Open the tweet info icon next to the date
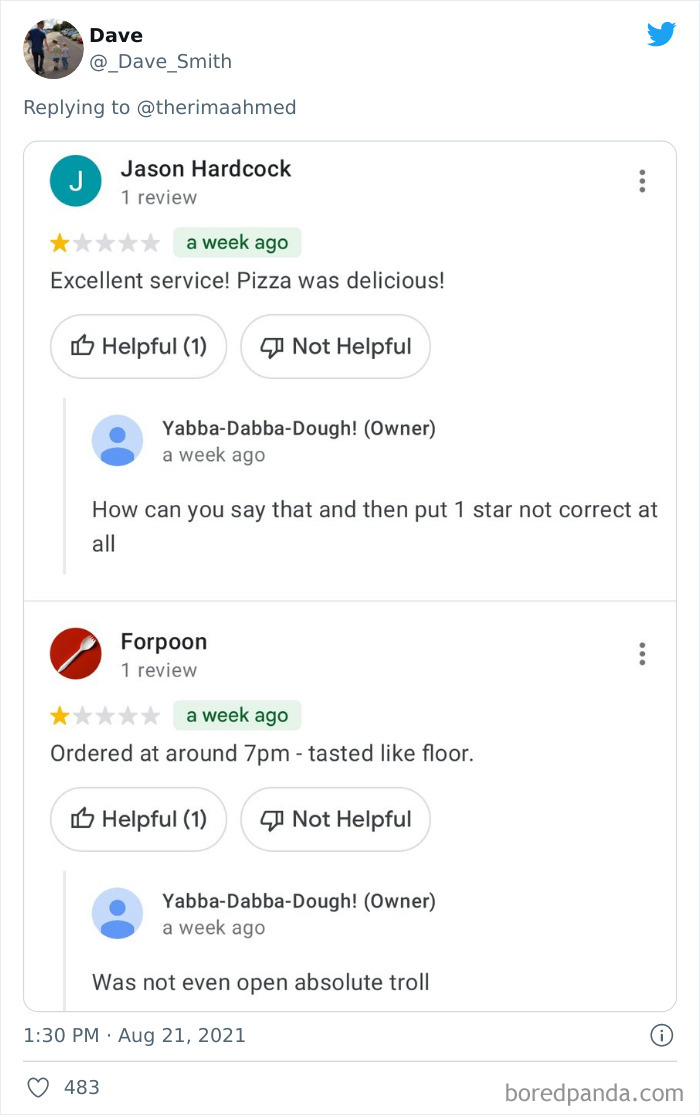Viewport: 700px width, 1115px height. [x=662, y=1036]
